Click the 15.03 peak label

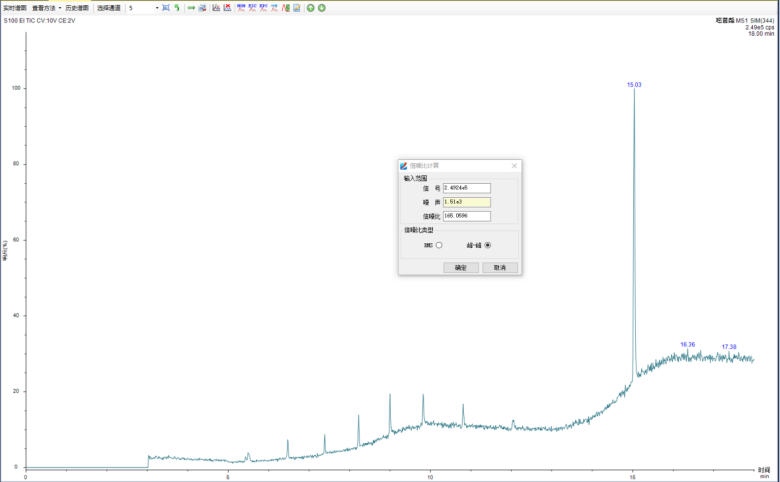click(x=634, y=85)
